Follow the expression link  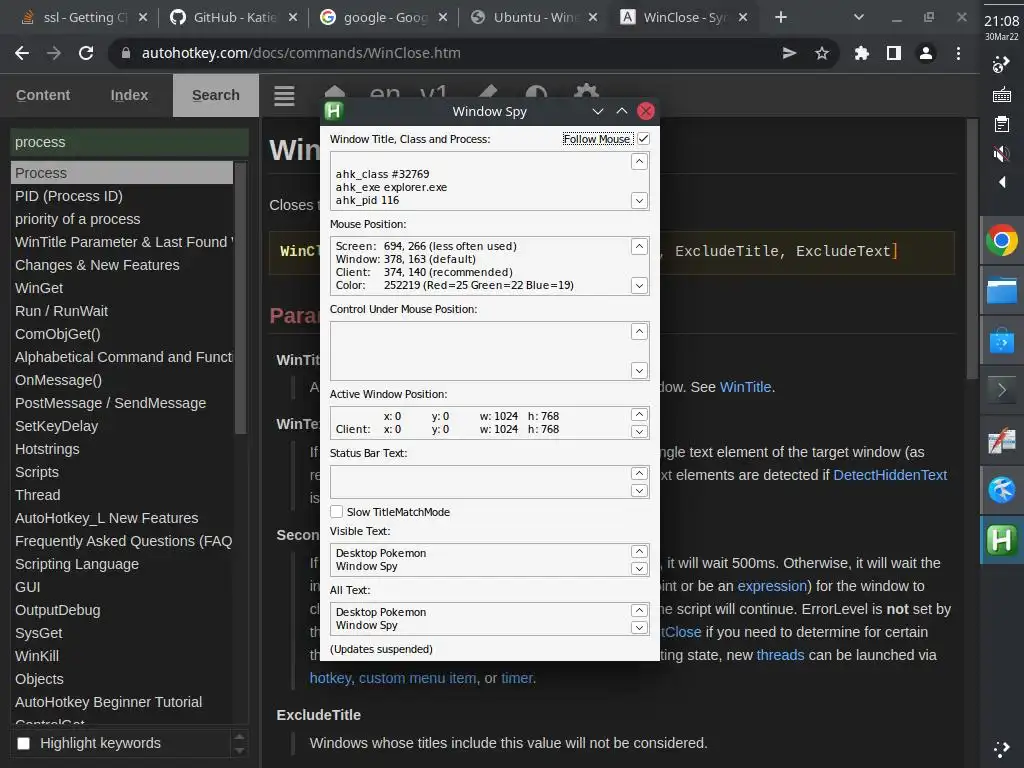772,586
